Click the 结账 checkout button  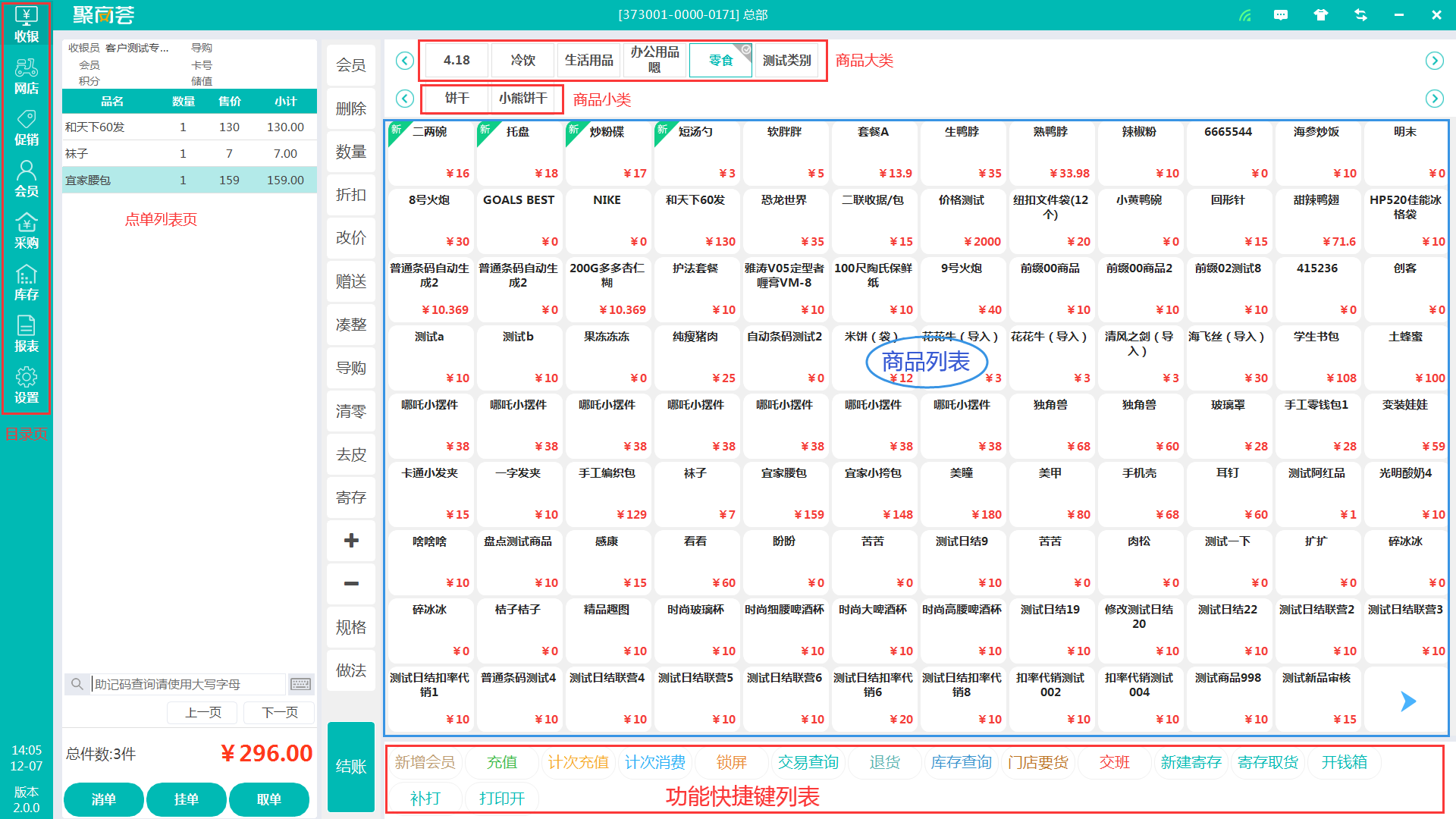pos(351,767)
